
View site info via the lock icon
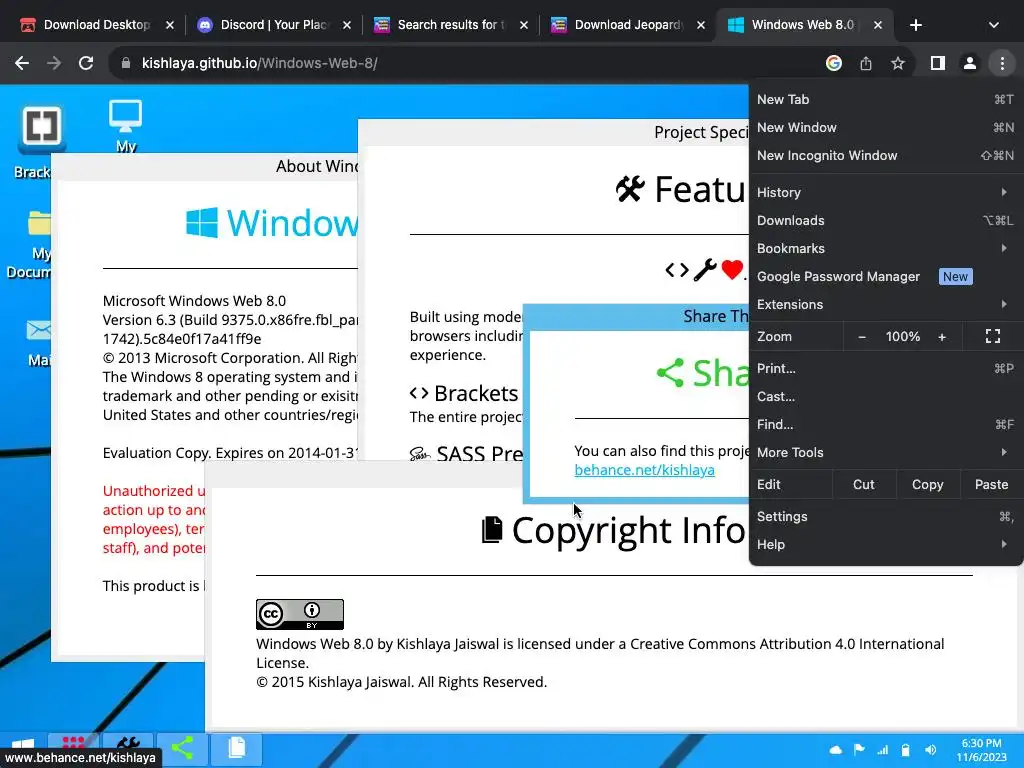point(126,63)
